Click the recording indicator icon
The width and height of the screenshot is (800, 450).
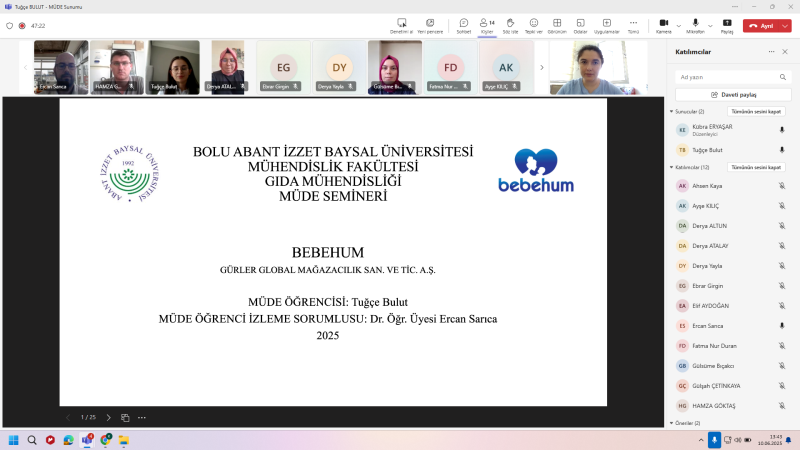click(x=22, y=26)
